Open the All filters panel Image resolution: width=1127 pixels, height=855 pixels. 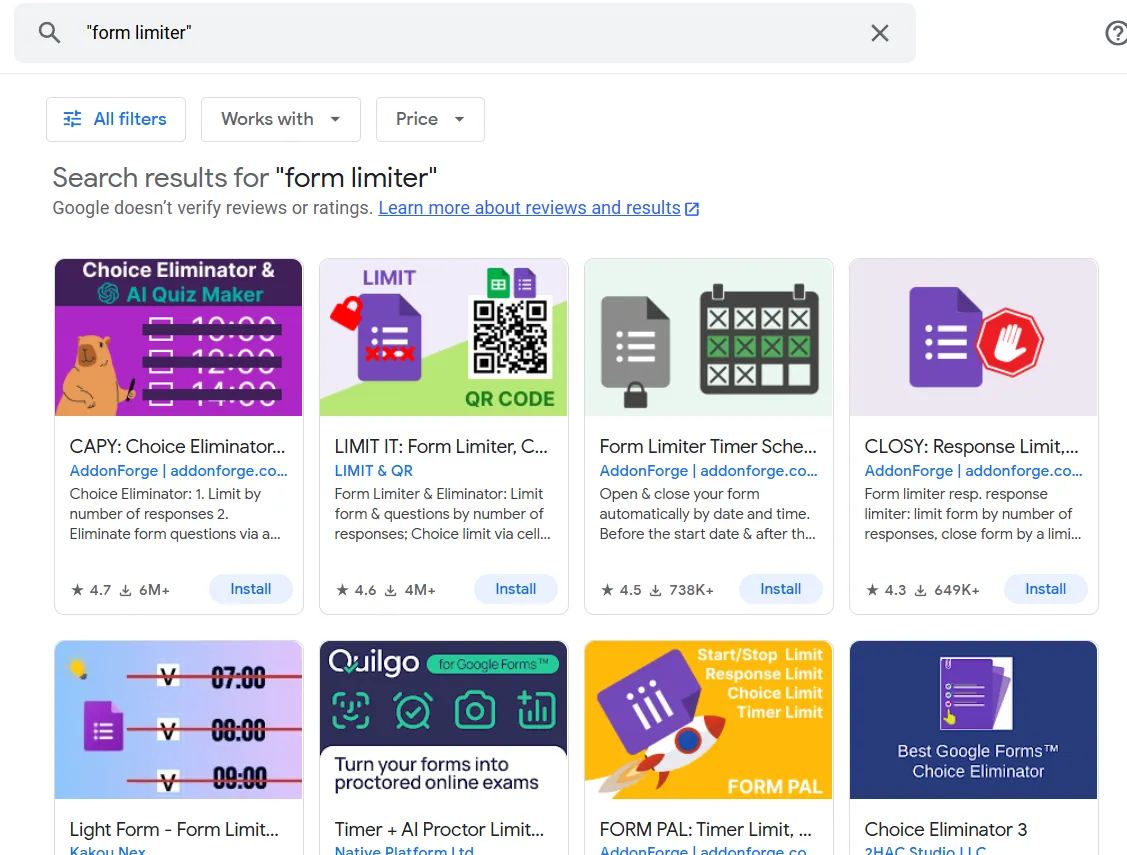point(115,119)
